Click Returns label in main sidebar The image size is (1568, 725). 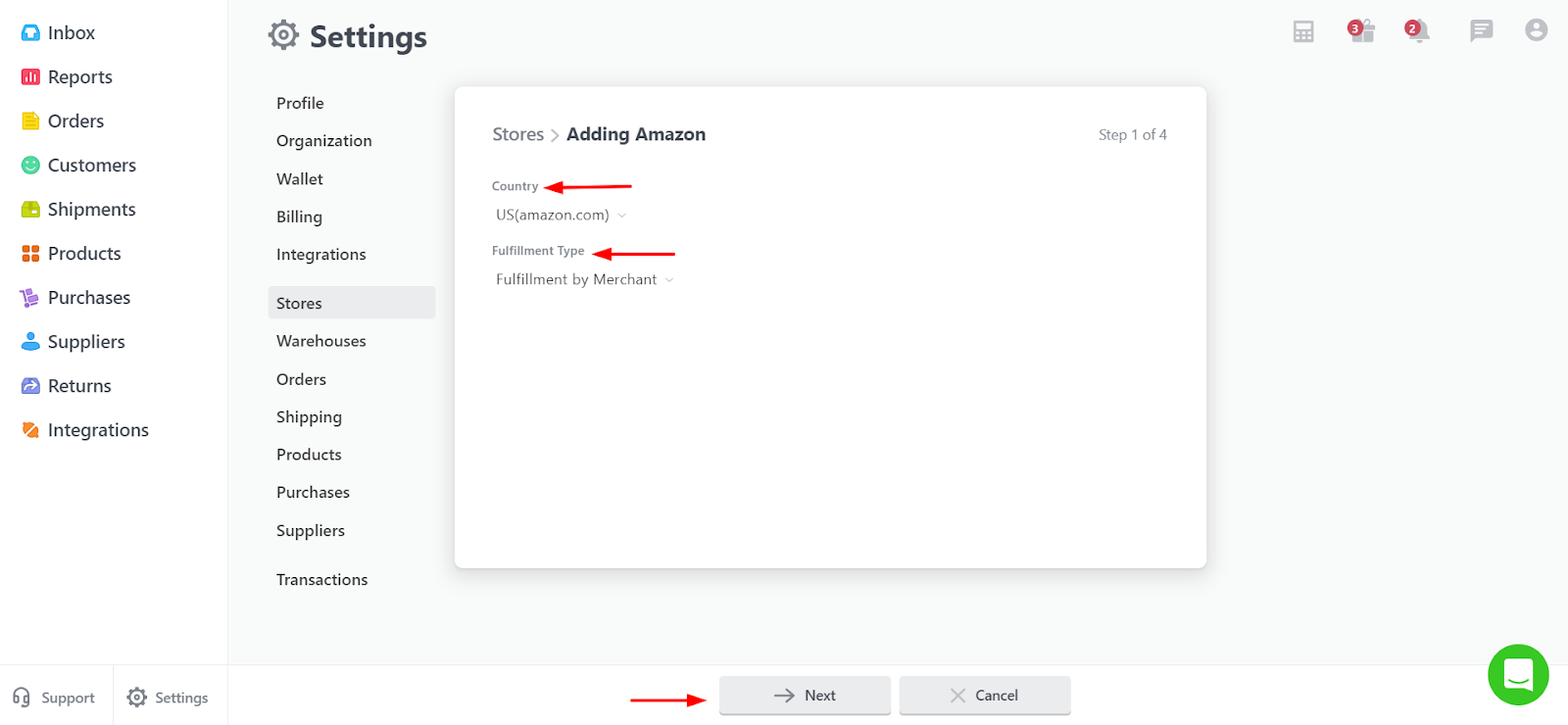(x=79, y=386)
